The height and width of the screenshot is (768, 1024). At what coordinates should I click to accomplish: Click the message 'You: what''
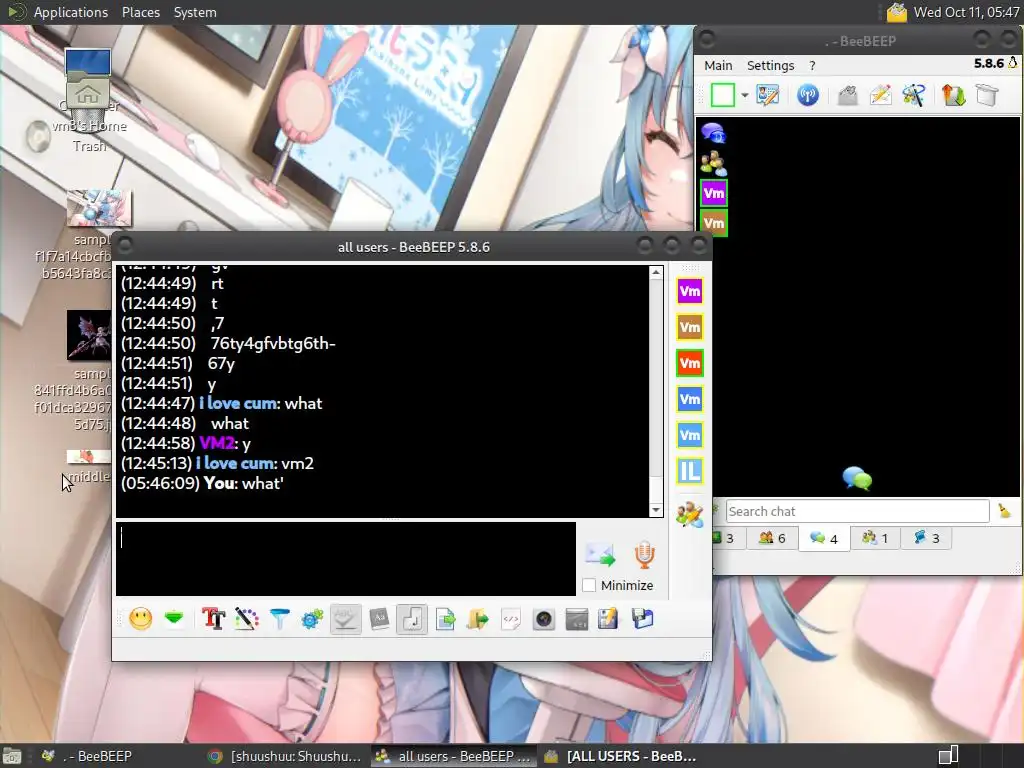point(202,483)
